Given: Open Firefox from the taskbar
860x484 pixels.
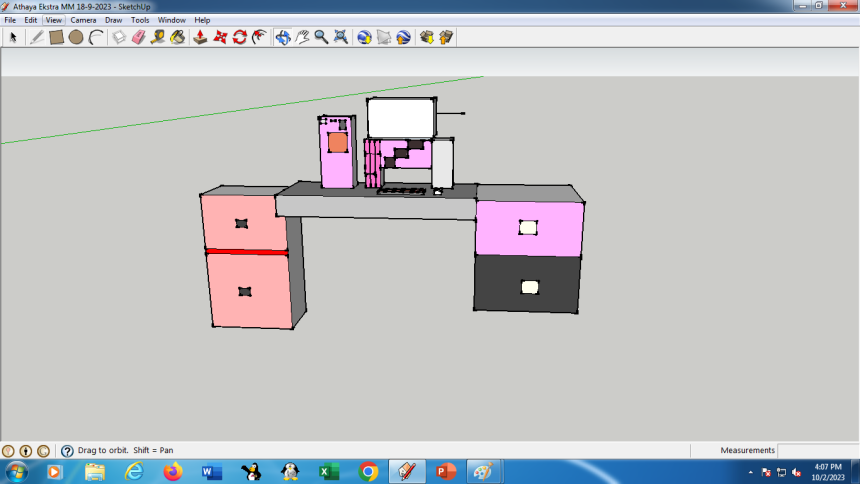Looking at the screenshot, I should [172, 471].
